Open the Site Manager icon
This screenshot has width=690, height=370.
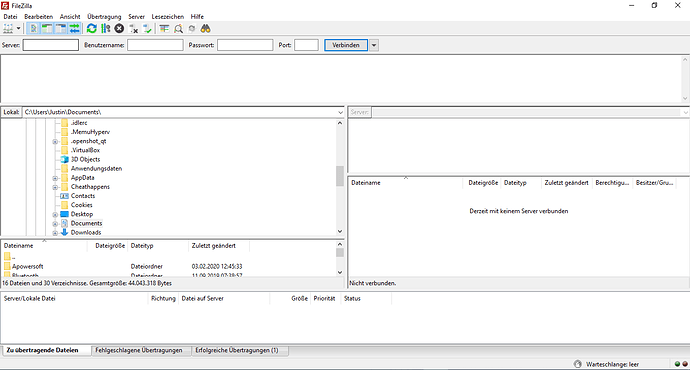8,29
